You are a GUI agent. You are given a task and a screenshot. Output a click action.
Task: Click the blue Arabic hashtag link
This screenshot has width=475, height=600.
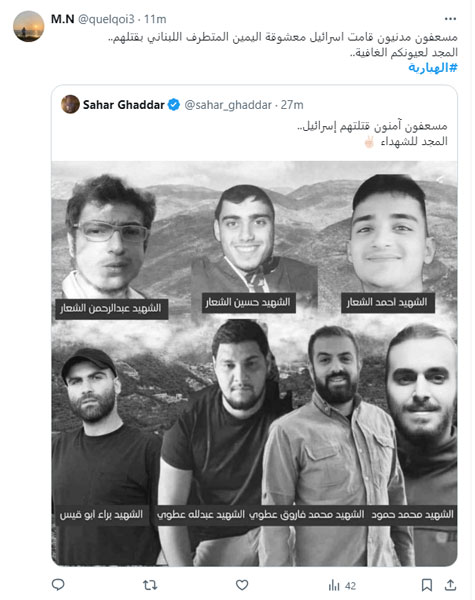(x=433, y=68)
